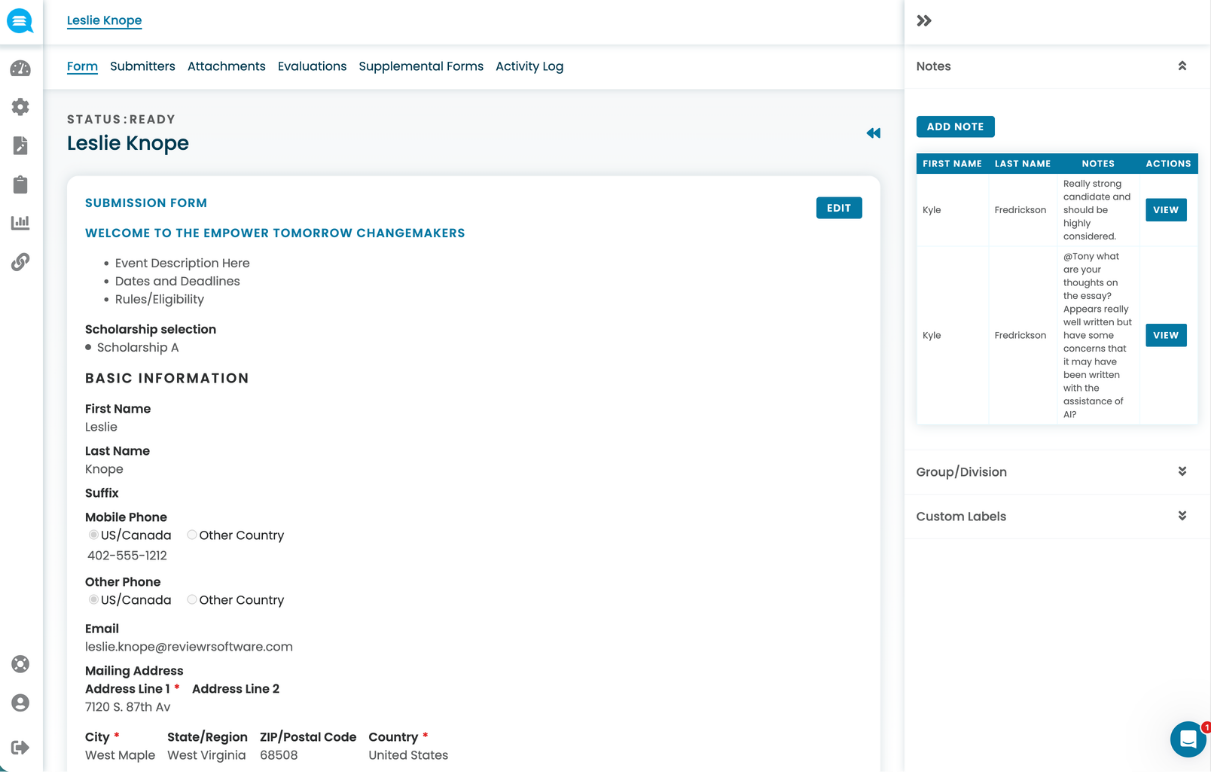Open the settings gear icon in sidebar
This screenshot has height=772, width=1211.
[20, 107]
